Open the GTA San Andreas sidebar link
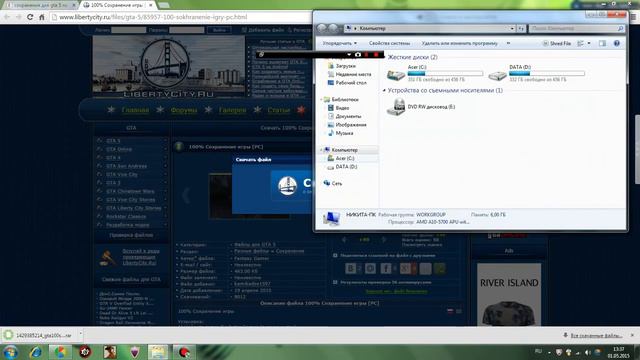The height and width of the screenshot is (360, 640). coord(126,166)
